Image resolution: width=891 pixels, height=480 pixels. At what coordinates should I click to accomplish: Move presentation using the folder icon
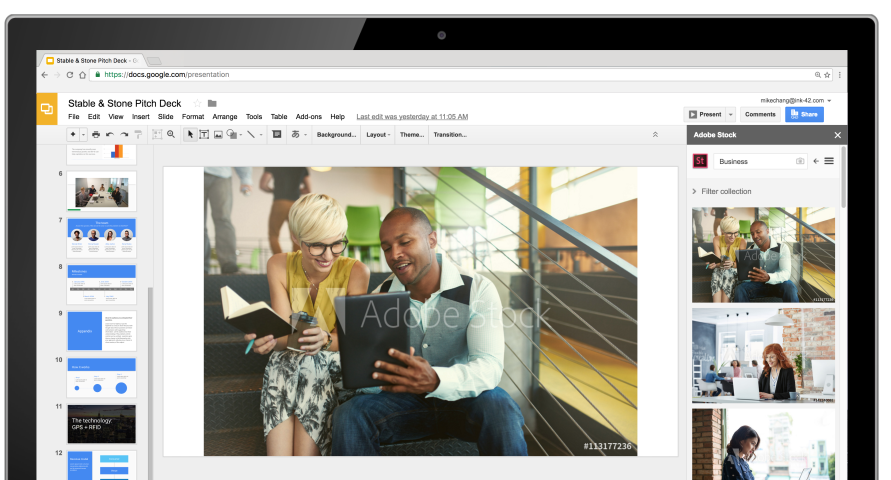212,103
